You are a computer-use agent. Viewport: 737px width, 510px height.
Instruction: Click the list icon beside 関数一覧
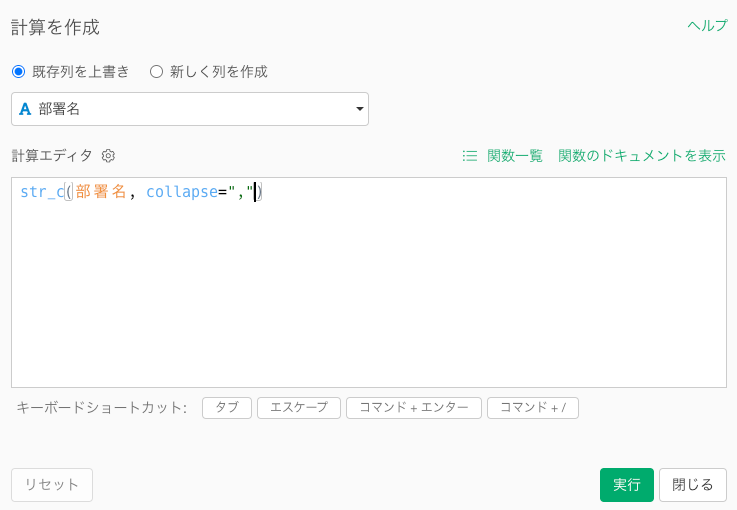pyautogui.click(x=469, y=156)
